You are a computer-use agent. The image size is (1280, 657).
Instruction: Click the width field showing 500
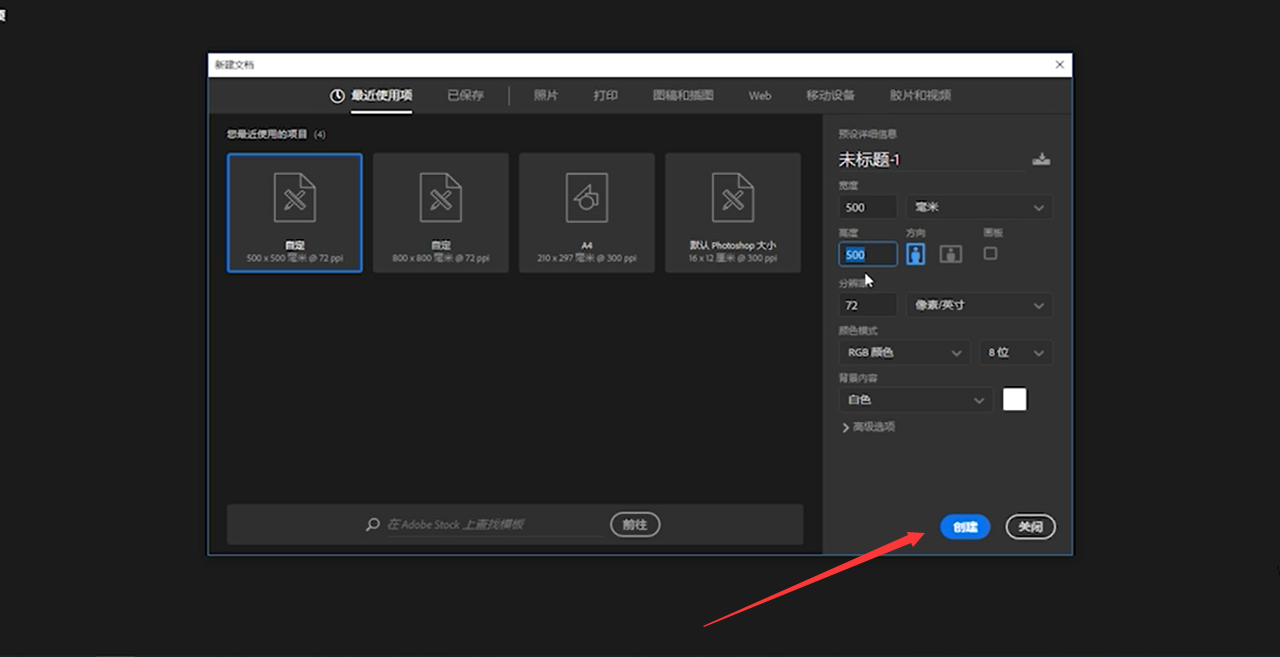[x=868, y=207]
